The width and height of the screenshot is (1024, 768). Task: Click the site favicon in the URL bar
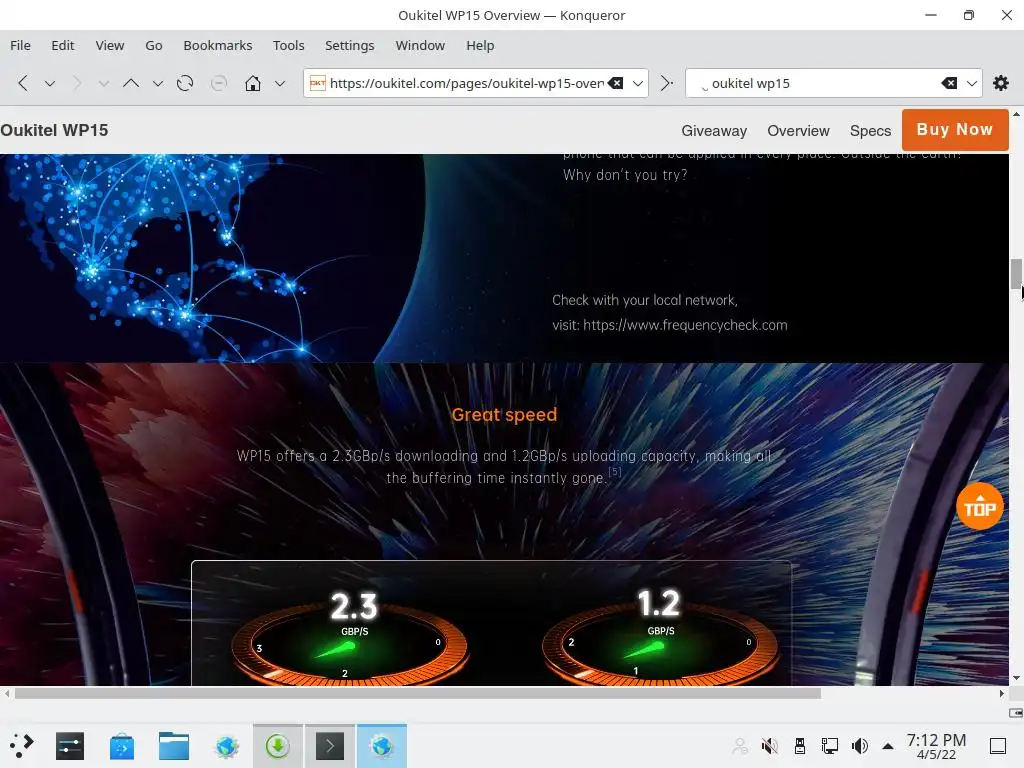click(x=317, y=83)
